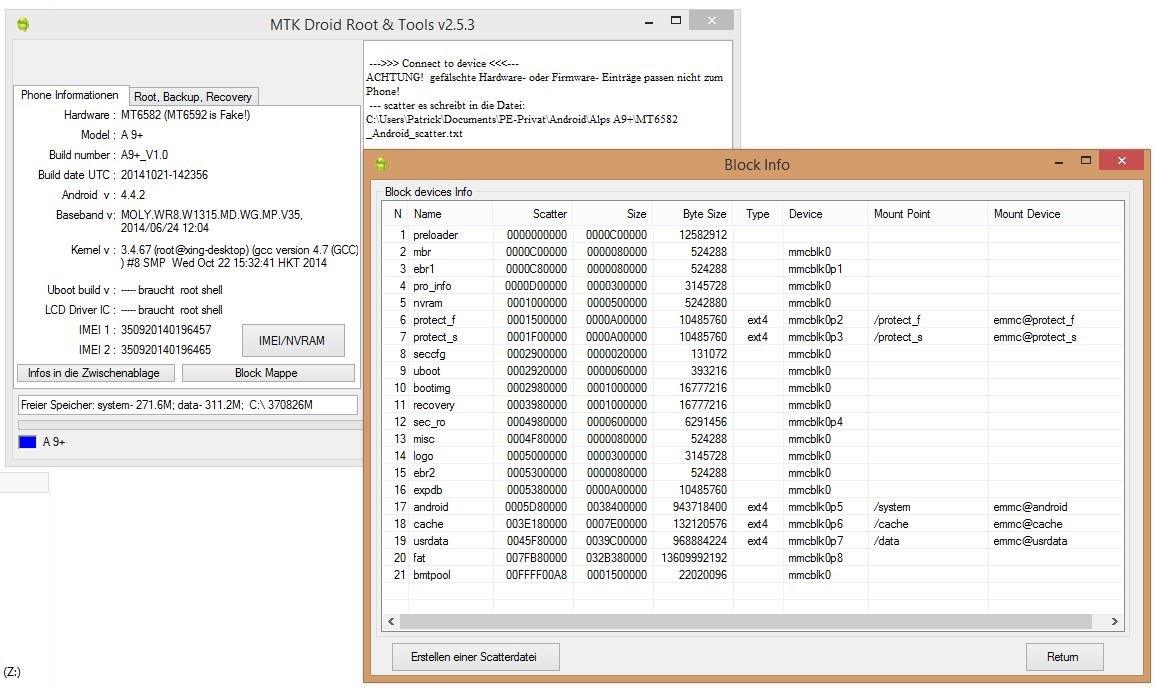Click the mmcblk0p8 device cell

(815, 558)
